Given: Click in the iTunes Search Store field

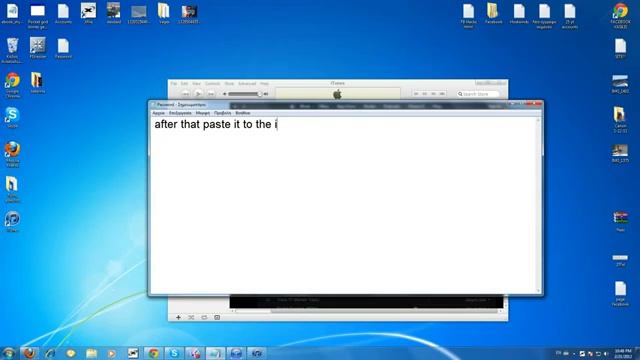Looking at the screenshot, I should pos(478,94).
